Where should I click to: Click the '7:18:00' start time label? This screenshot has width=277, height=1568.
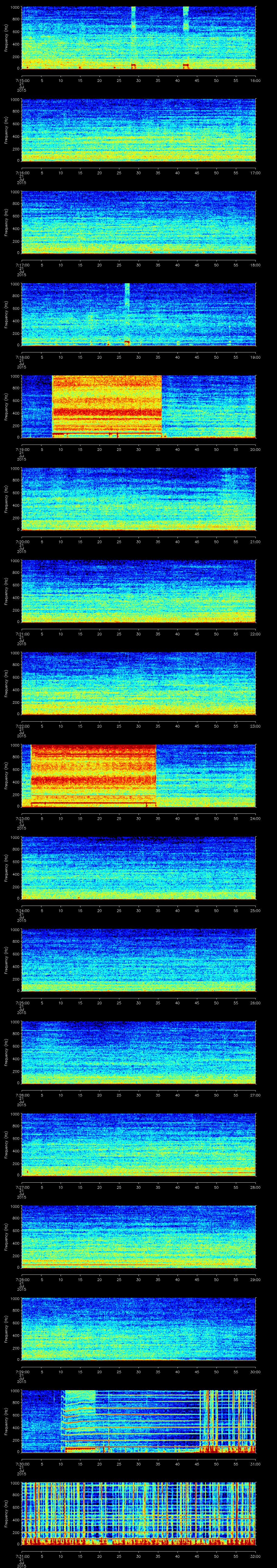pos(22,357)
